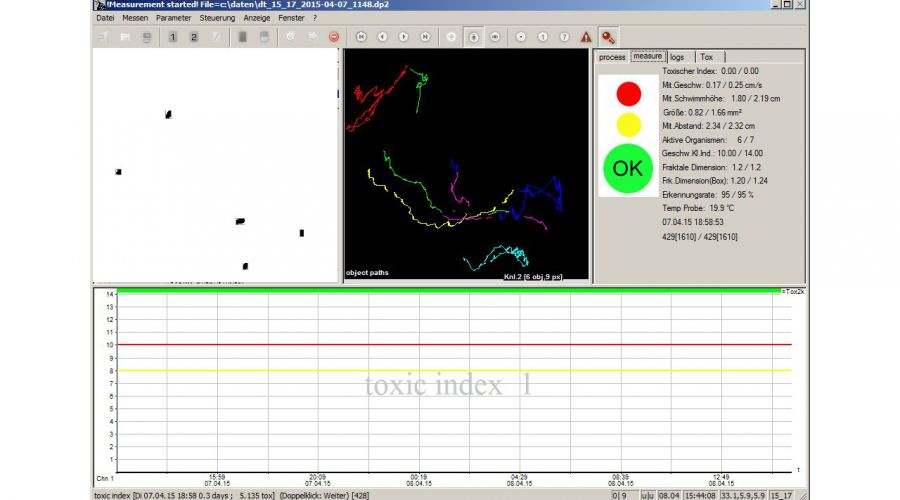Switch to the process tab
Viewport: 900px width, 500px height.
(x=612, y=57)
